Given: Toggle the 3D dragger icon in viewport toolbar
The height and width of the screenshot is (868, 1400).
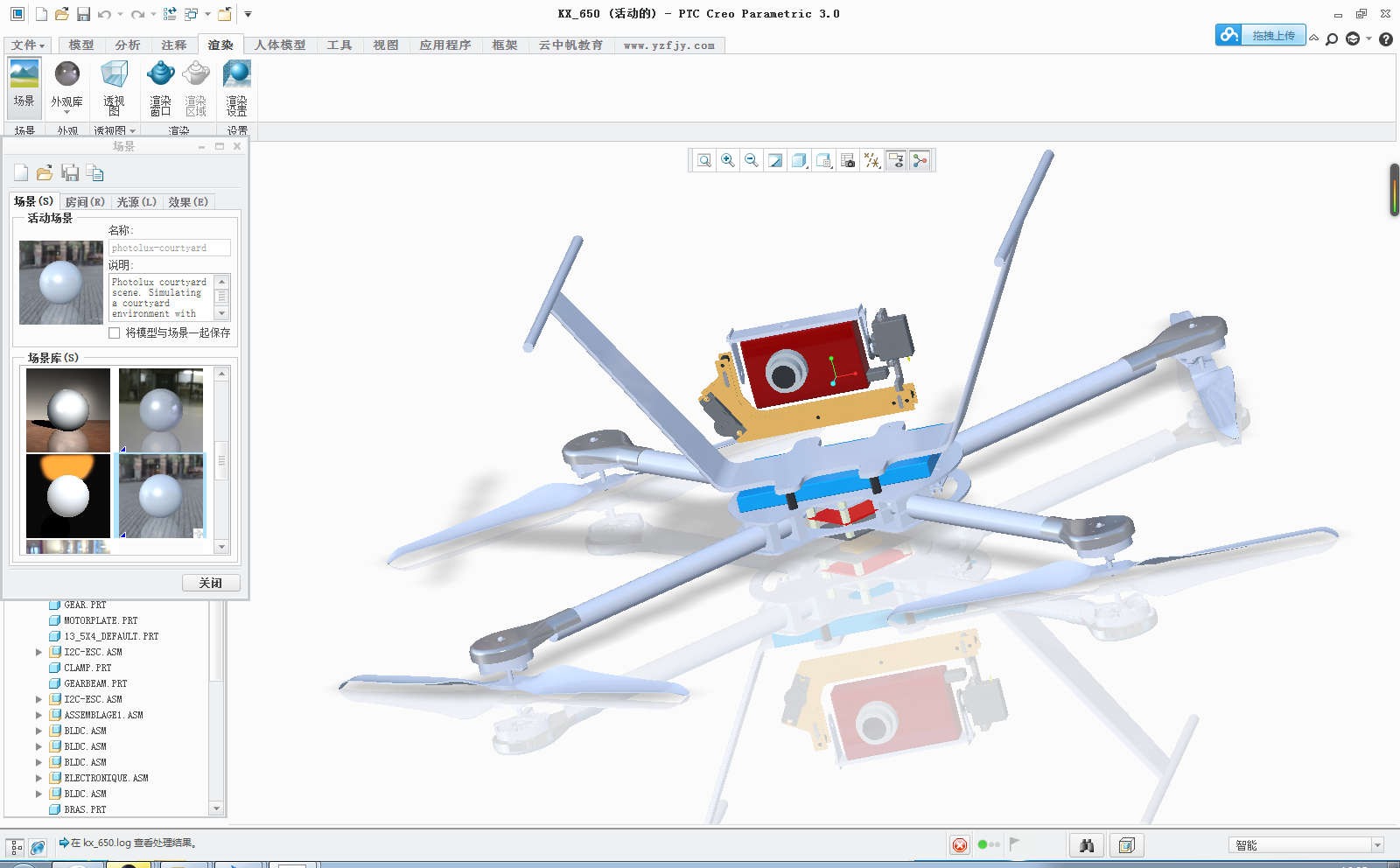Looking at the screenshot, I should (x=919, y=160).
